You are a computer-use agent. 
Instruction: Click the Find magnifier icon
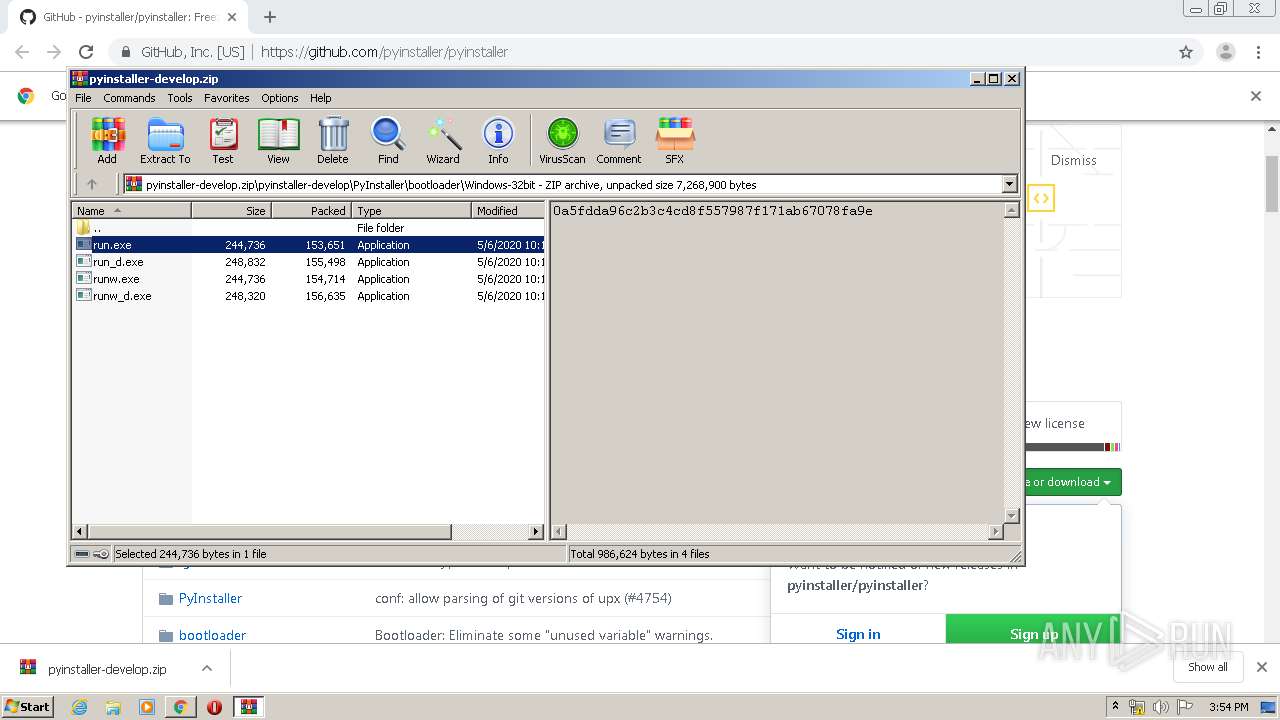tap(388, 140)
